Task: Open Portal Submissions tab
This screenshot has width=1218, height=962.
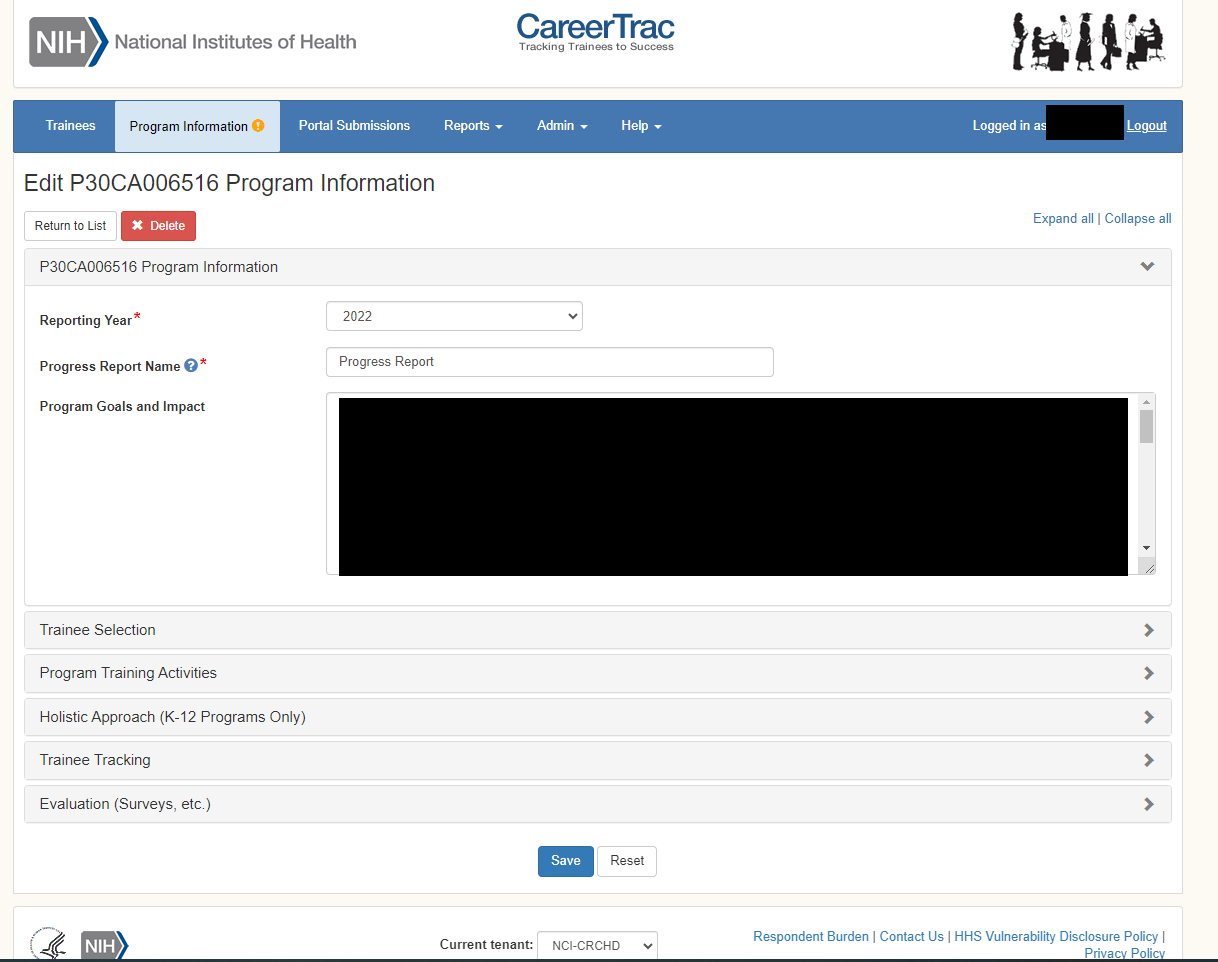Action: [354, 126]
